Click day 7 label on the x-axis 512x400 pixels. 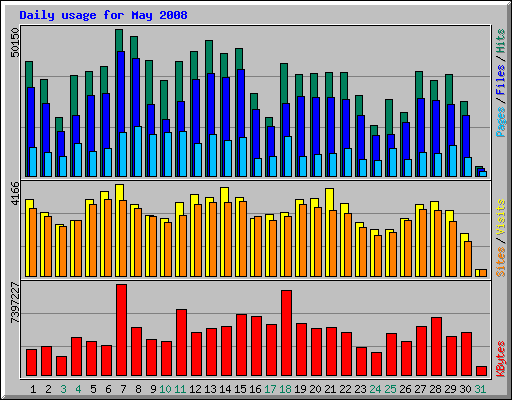pyautogui.click(x=123, y=389)
